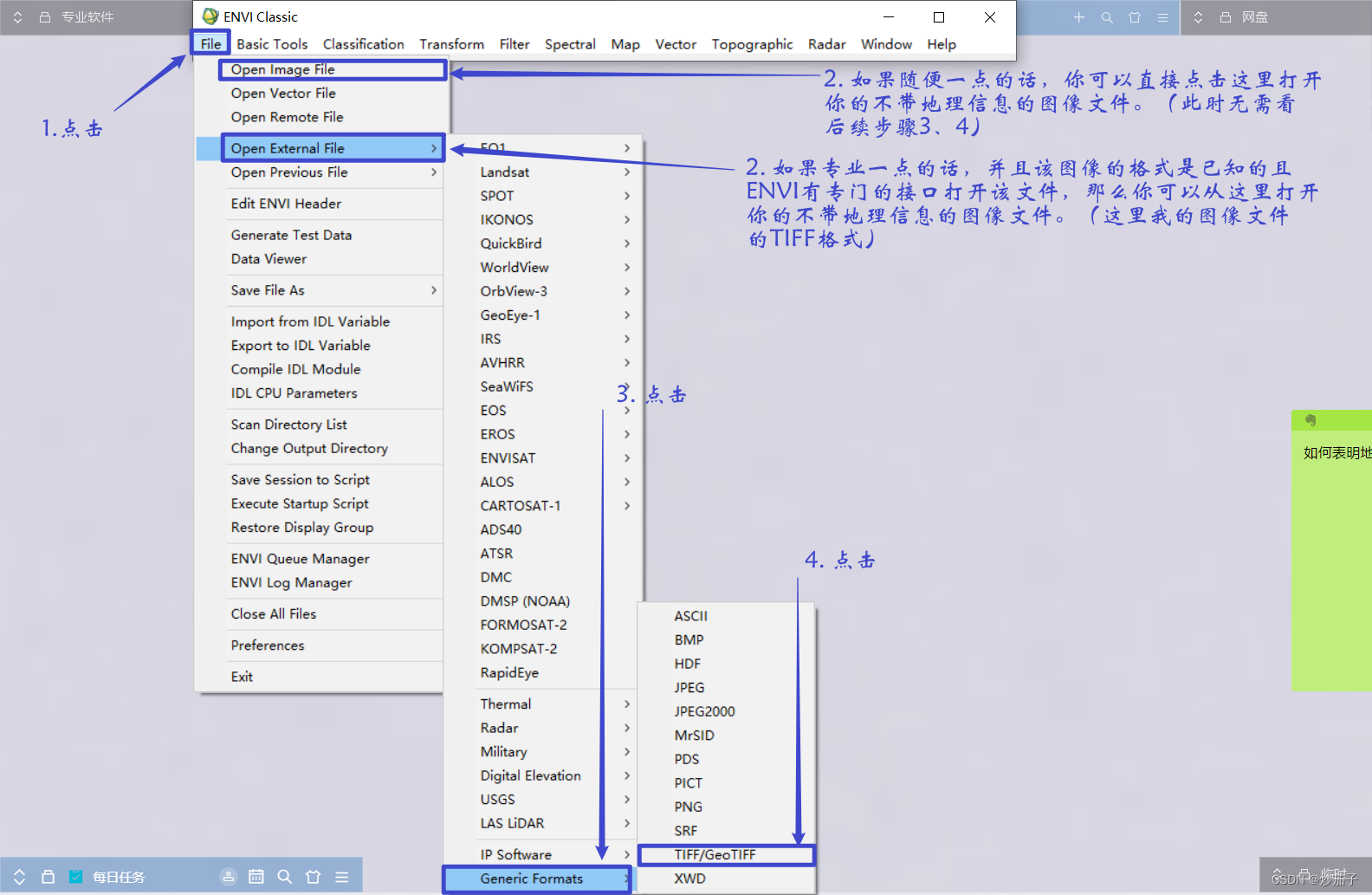Viewport: 1372px width, 895px height.
Task: Click the up-down arrows icon beside 专业软件
Action: click(17, 17)
